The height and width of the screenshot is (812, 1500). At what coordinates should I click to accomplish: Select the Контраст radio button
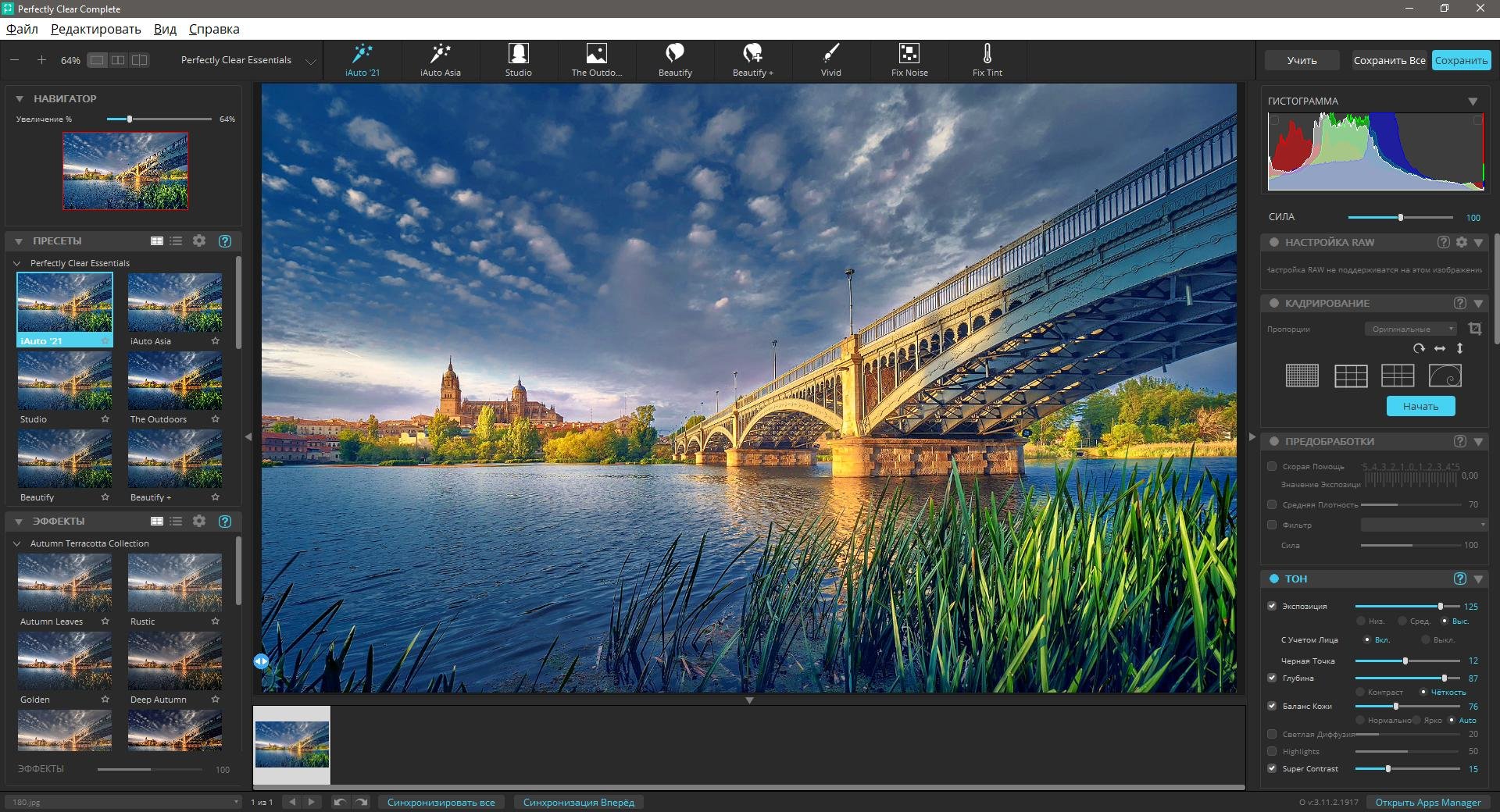(x=1360, y=692)
